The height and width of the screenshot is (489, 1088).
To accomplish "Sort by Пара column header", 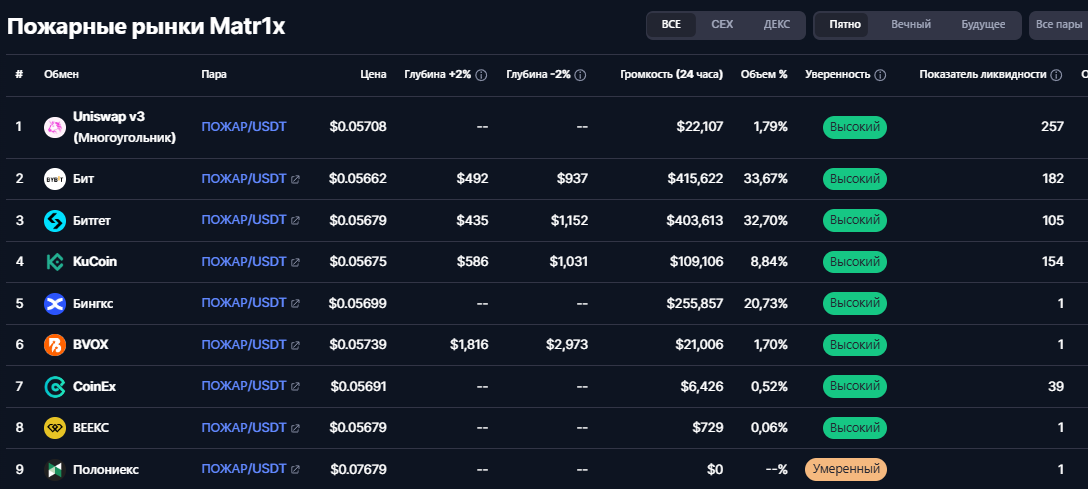I will pyautogui.click(x=214, y=75).
